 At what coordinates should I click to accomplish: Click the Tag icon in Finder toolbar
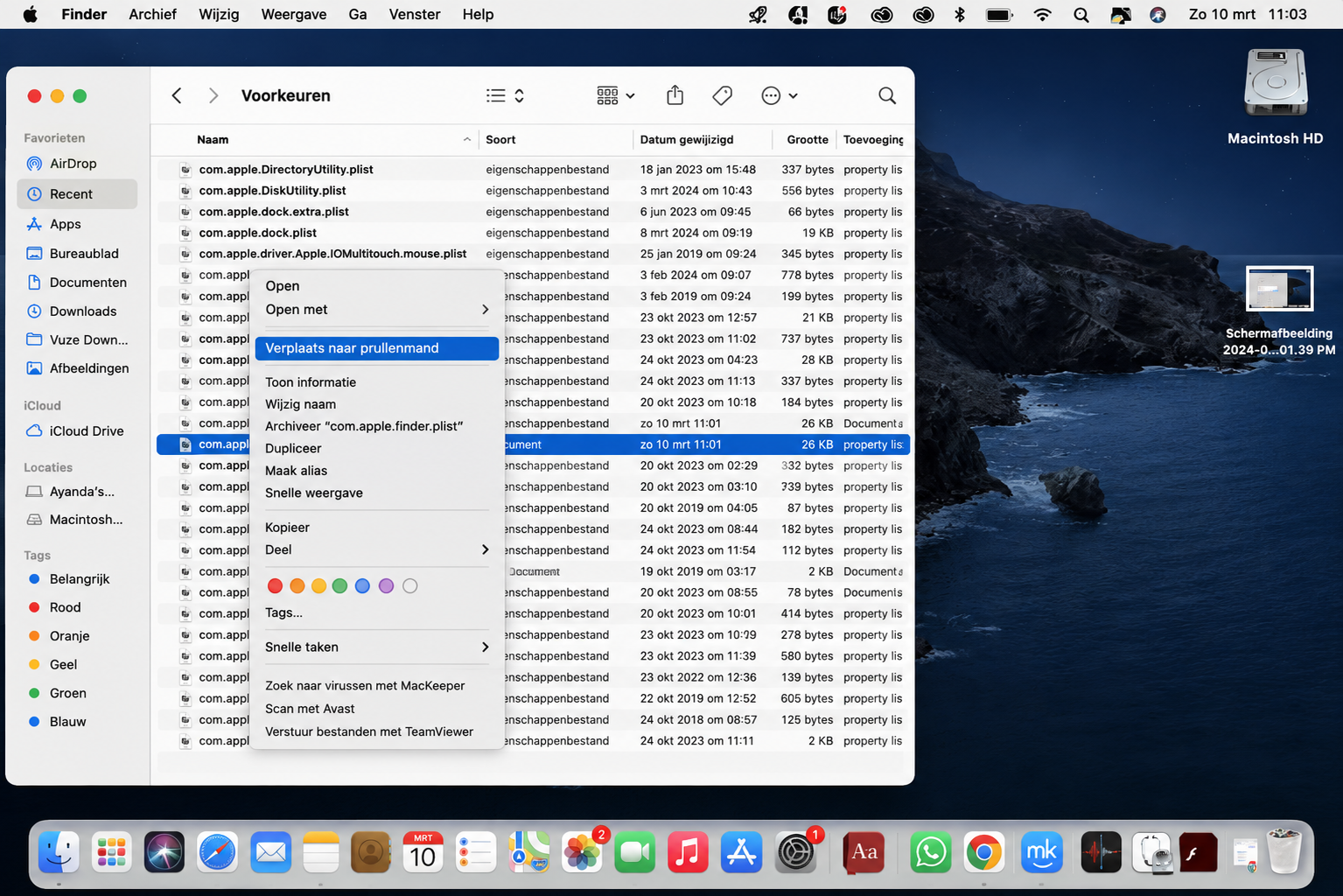[x=722, y=95]
